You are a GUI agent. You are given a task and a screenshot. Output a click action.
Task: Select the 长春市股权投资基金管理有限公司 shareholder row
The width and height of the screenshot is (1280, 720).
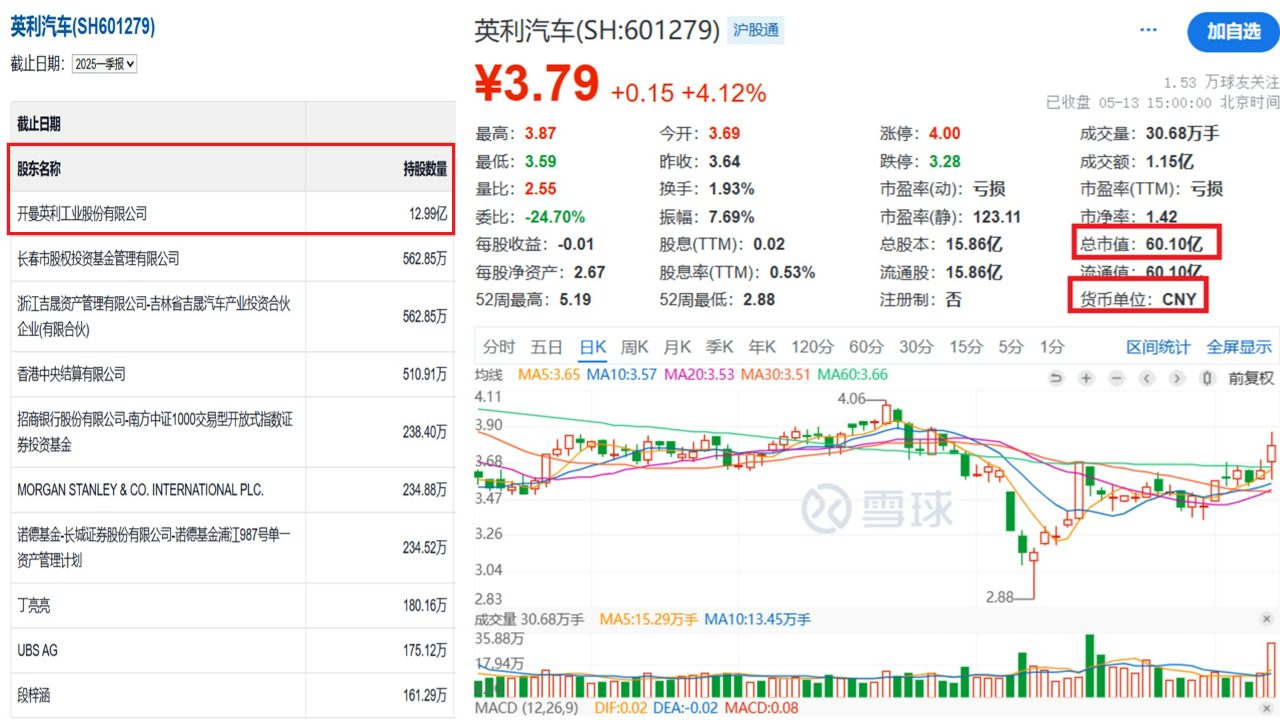232,258
